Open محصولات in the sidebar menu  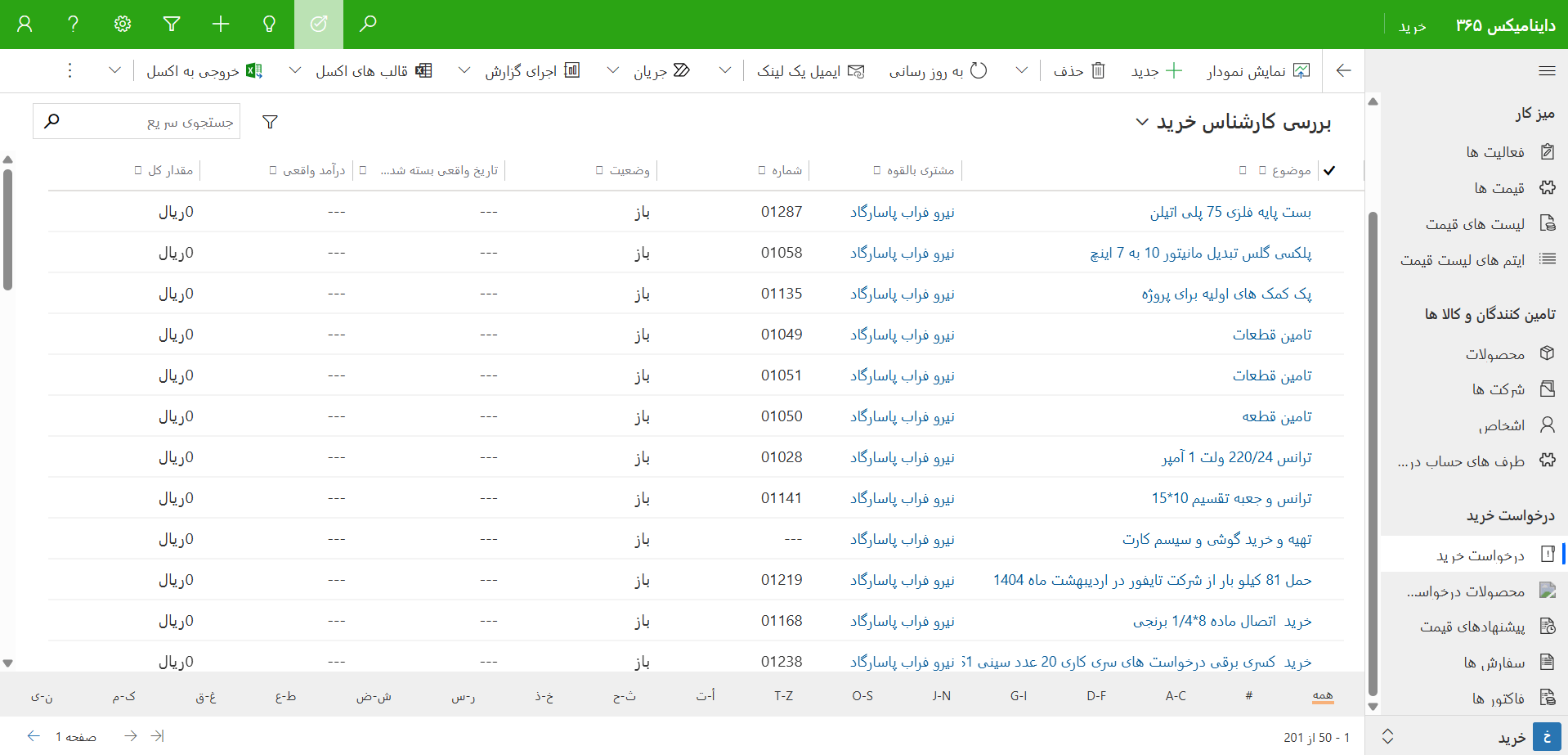pyautogui.click(x=1494, y=353)
